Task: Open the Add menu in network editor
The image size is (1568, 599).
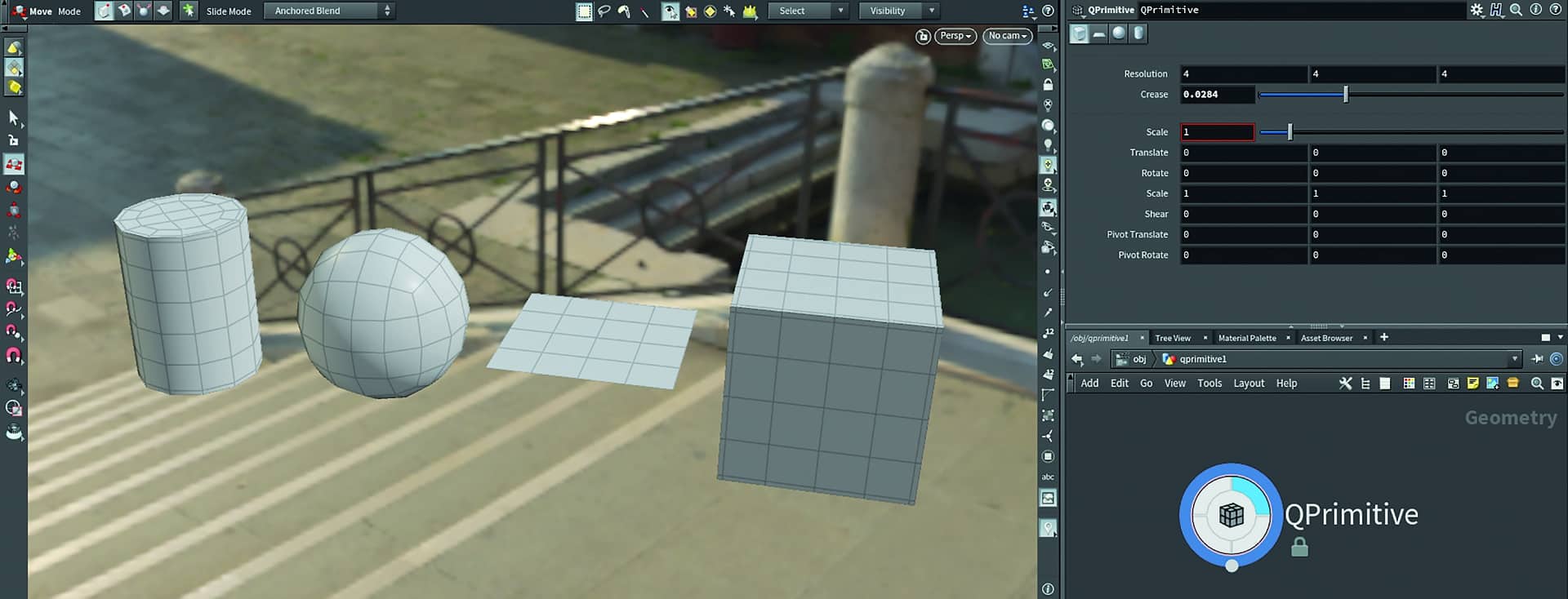Action: click(1089, 383)
